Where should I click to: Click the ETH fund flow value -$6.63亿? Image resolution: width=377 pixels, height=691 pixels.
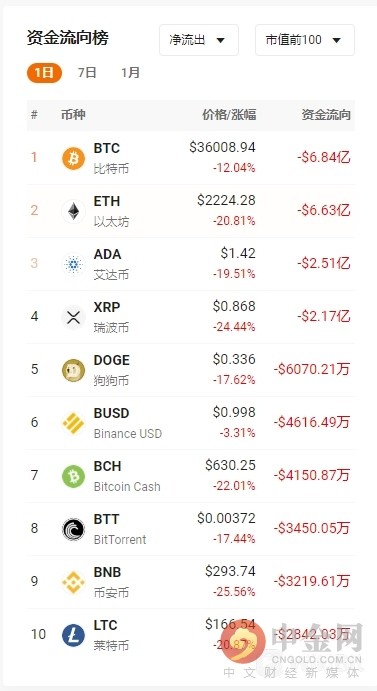324,211
